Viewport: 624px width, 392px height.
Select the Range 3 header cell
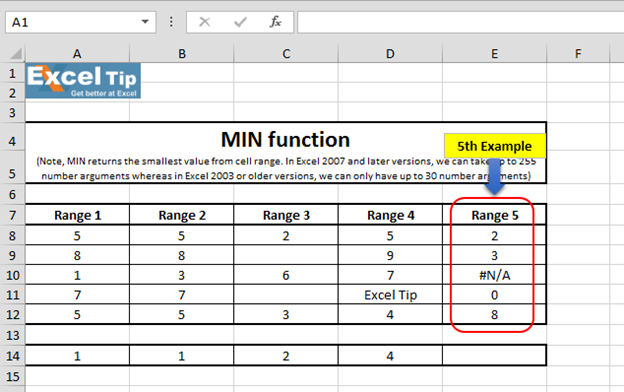pos(286,215)
